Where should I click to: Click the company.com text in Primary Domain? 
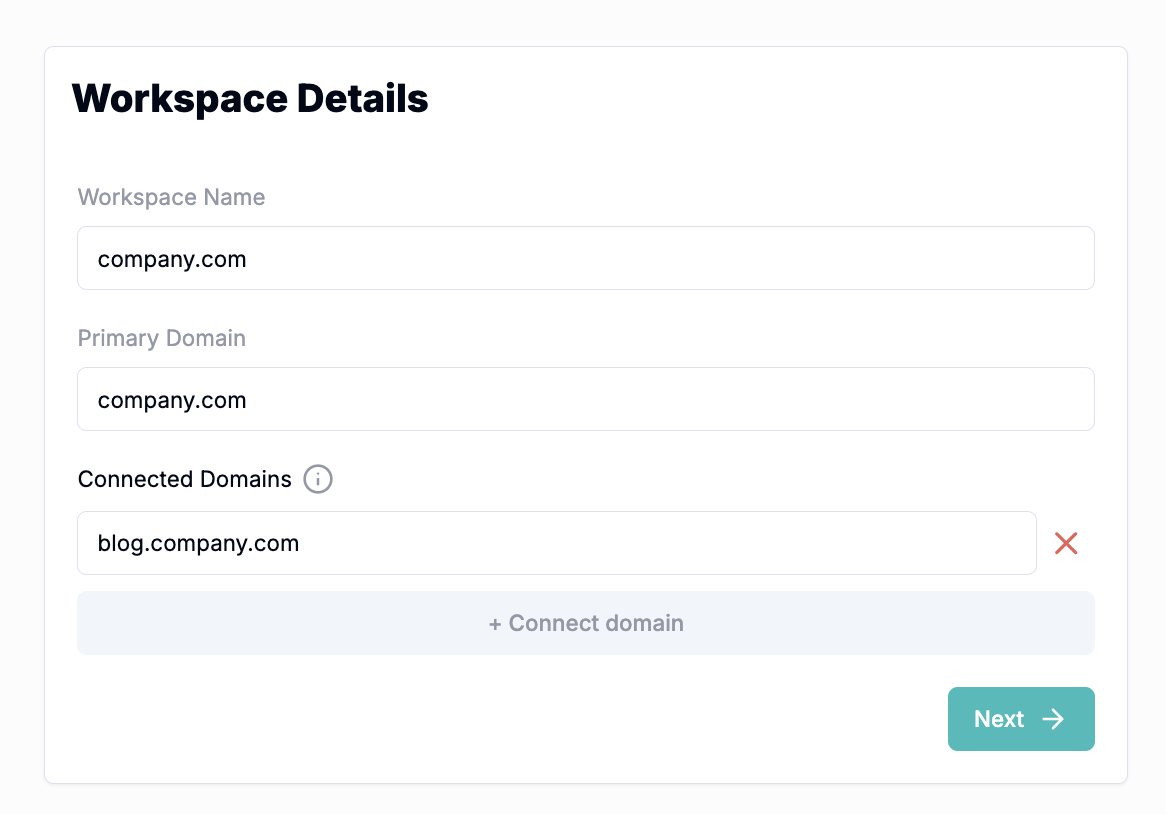pos(172,400)
